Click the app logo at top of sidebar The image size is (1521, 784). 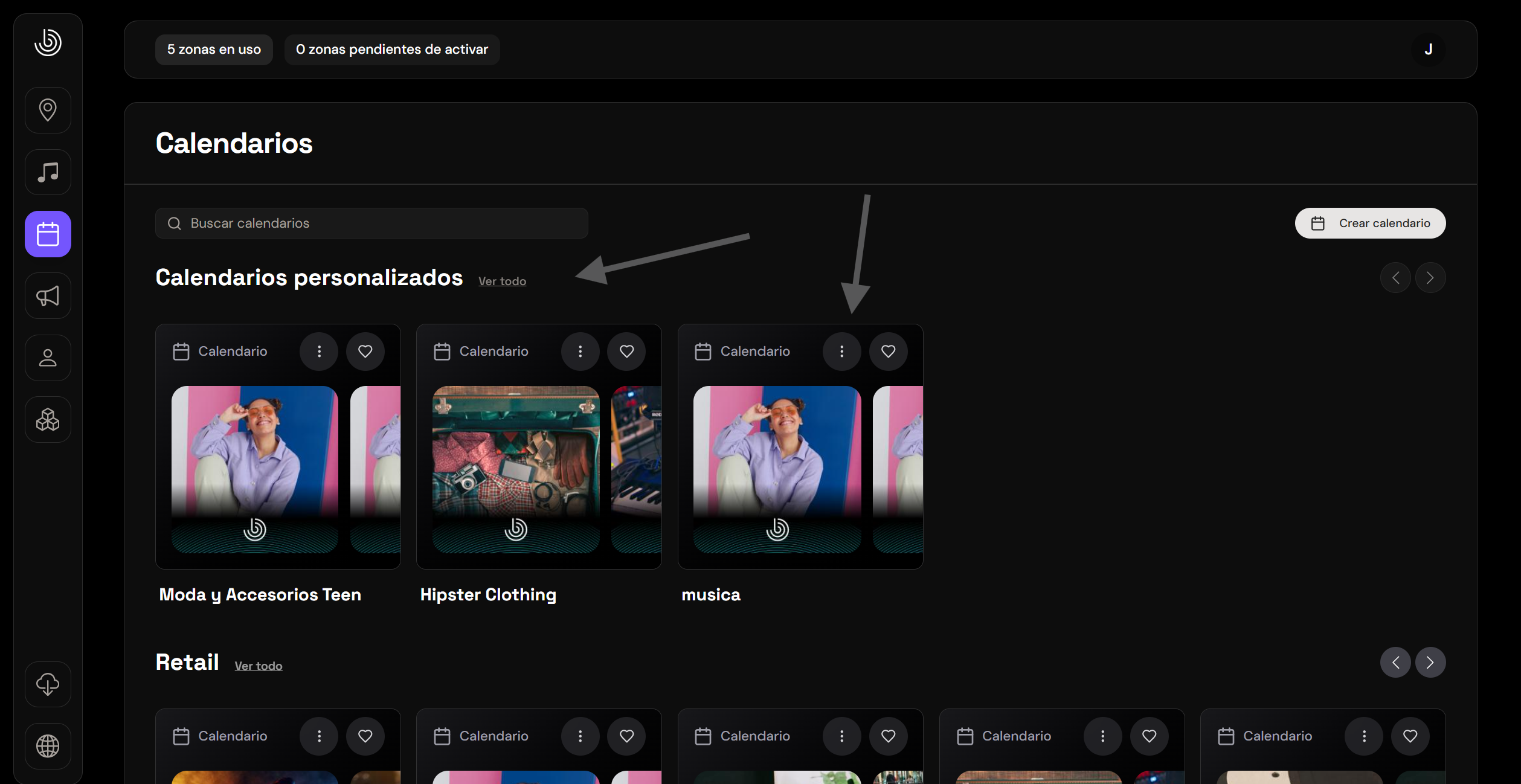point(48,42)
